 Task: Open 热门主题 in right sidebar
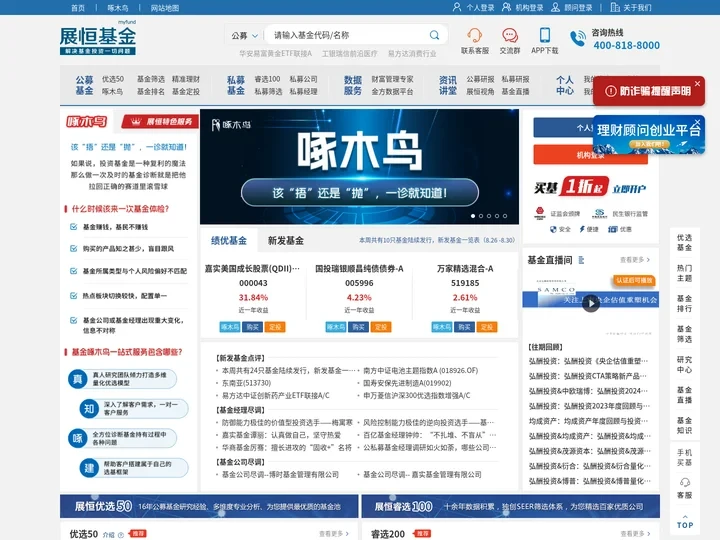pos(684,273)
